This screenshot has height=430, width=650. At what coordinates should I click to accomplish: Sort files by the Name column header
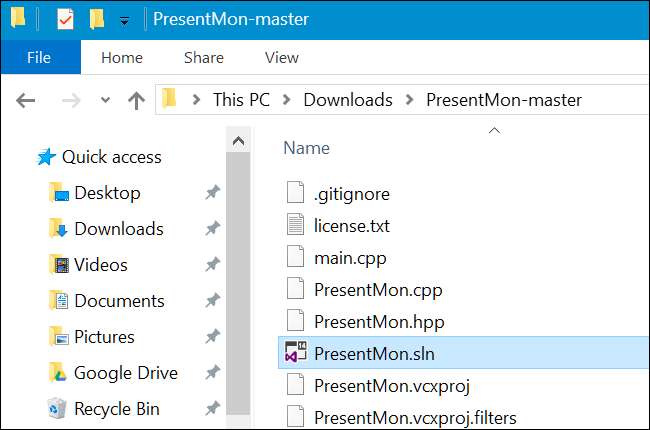tap(307, 147)
